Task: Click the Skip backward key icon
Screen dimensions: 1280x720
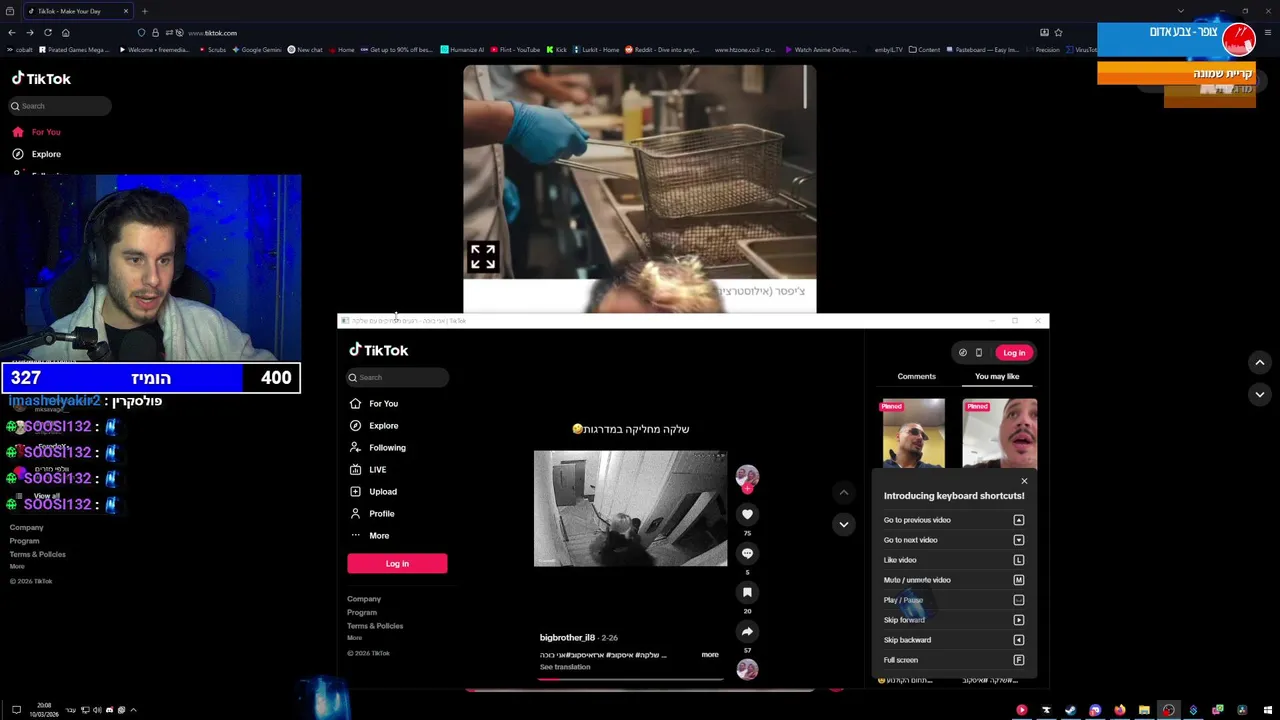Action: tap(1019, 640)
